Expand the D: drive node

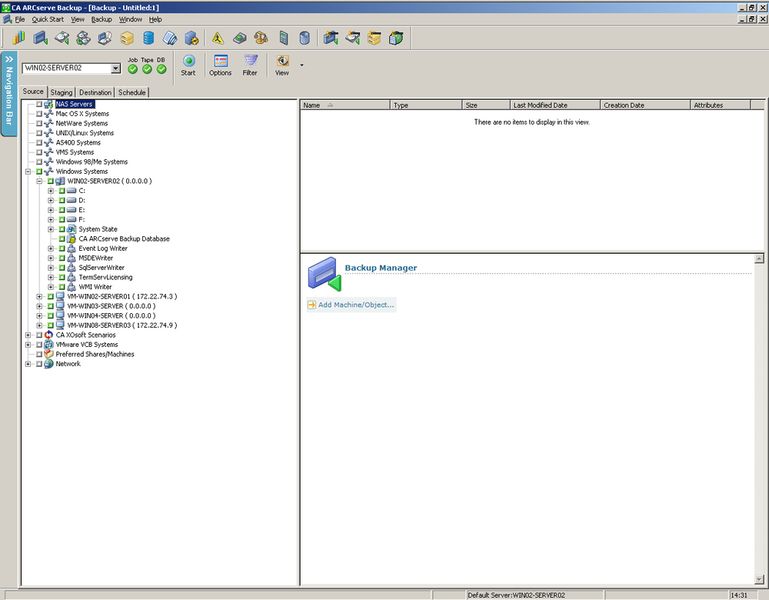coord(51,200)
